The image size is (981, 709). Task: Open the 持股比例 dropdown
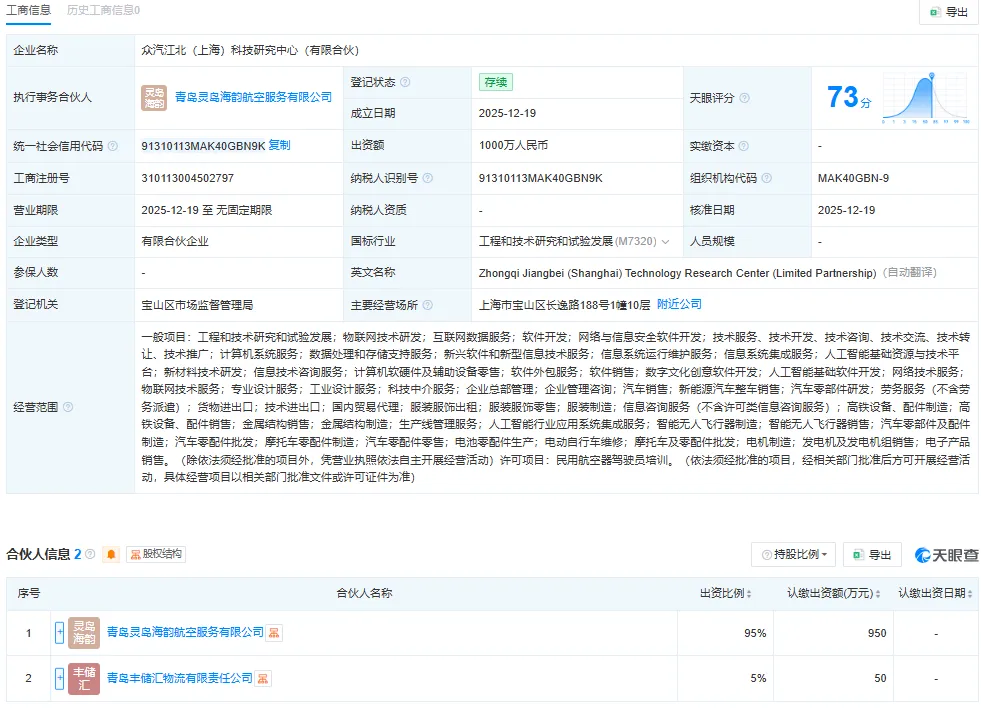click(x=794, y=554)
